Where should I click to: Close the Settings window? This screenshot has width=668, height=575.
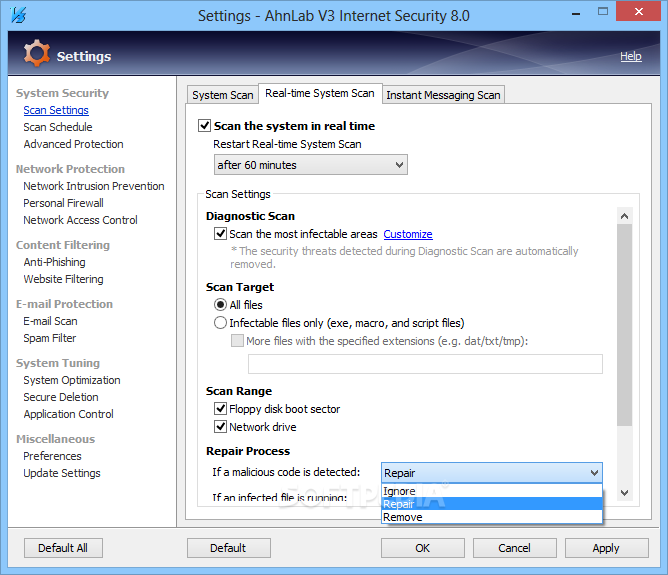(639, 12)
